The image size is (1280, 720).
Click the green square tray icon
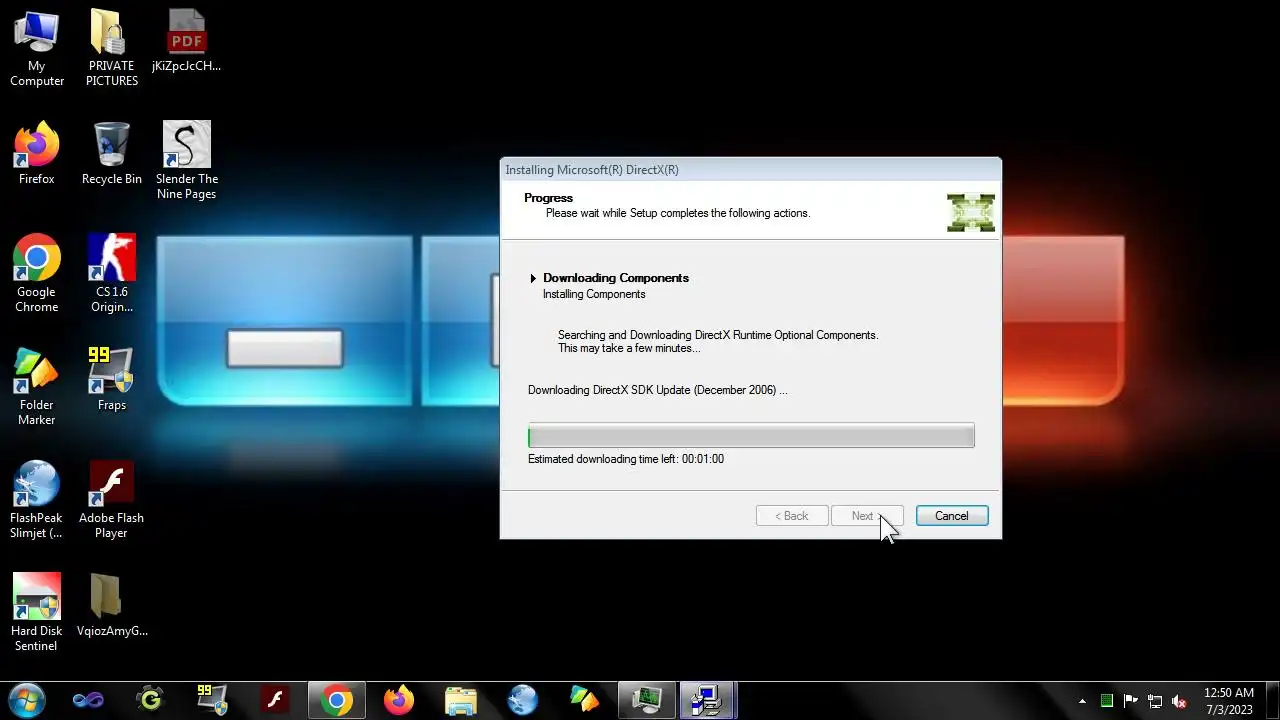pyautogui.click(x=1107, y=701)
